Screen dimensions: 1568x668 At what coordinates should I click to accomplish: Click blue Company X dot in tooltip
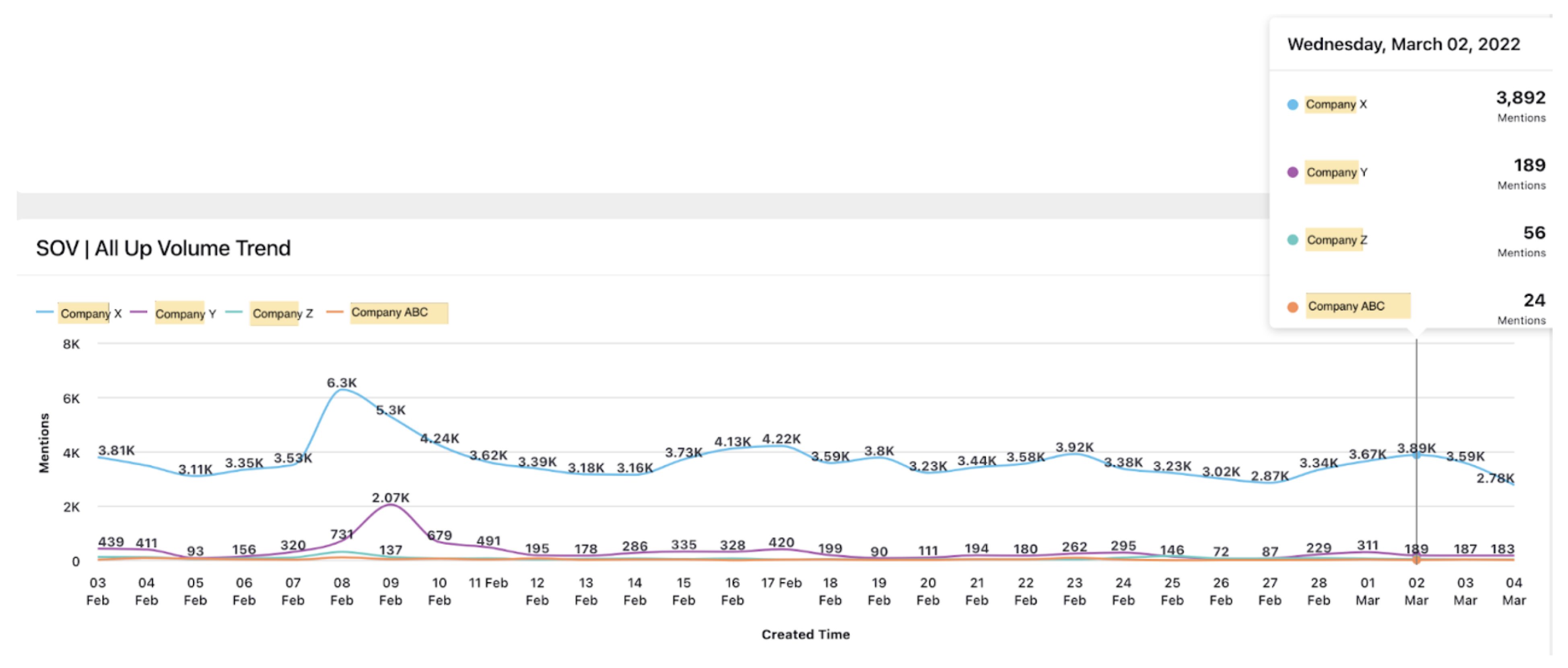coord(1292,105)
